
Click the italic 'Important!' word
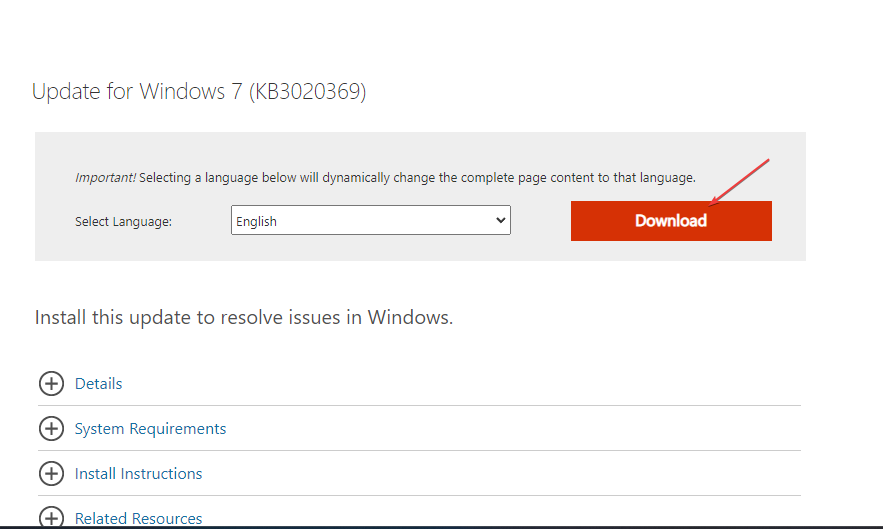pos(105,178)
